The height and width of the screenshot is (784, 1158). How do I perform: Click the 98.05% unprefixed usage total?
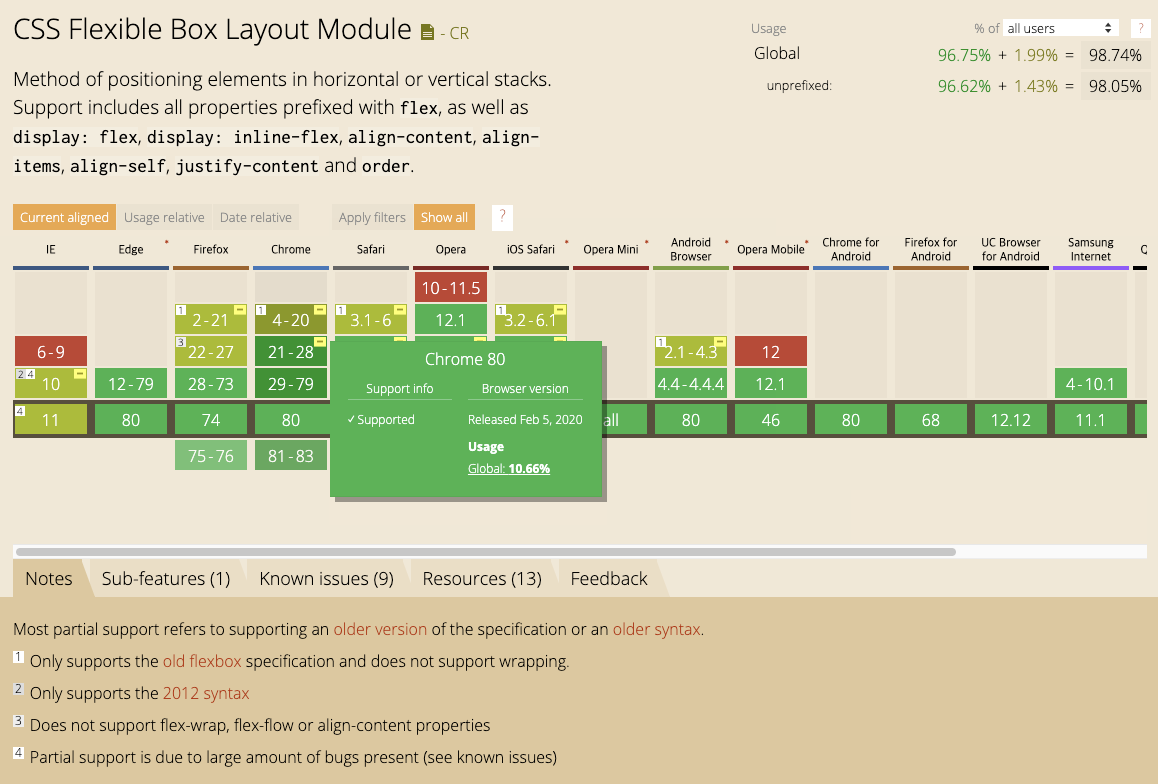1115,86
